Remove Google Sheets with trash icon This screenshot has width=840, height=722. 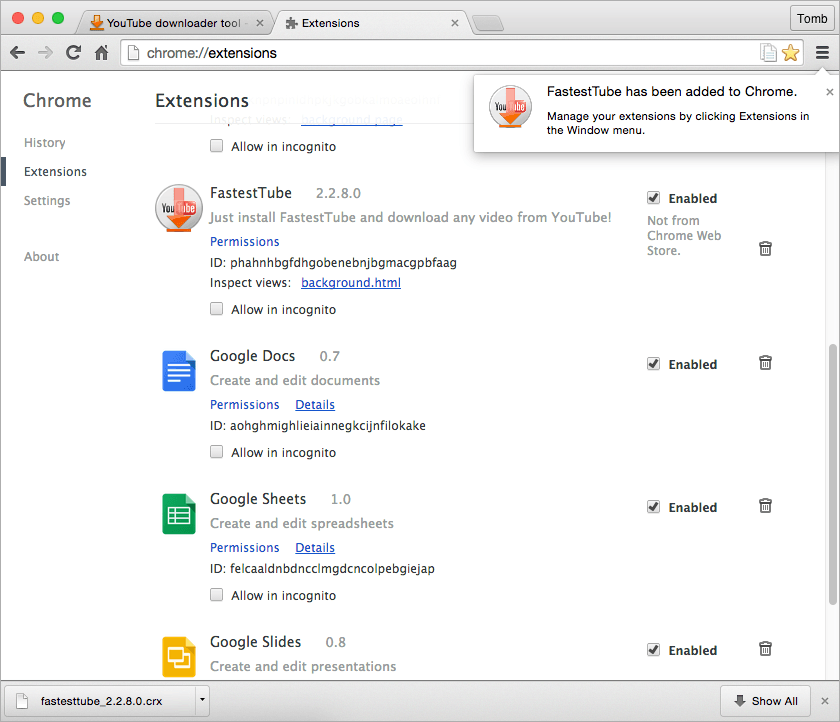coord(765,506)
